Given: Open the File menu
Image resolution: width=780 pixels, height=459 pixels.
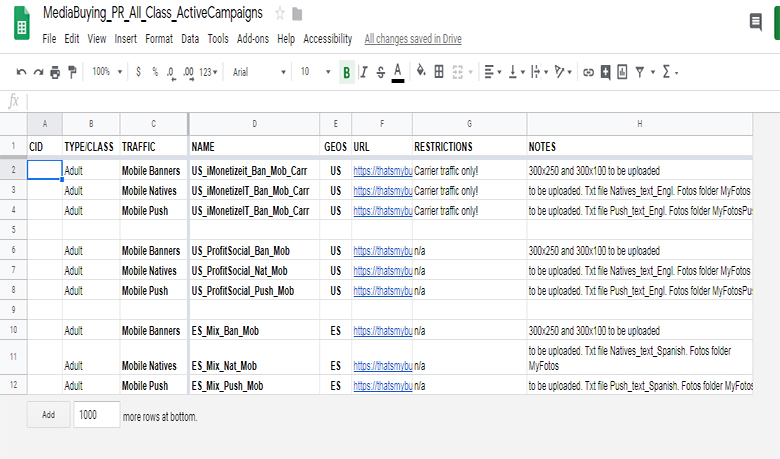Looking at the screenshot, I should [x=49, y=39].
